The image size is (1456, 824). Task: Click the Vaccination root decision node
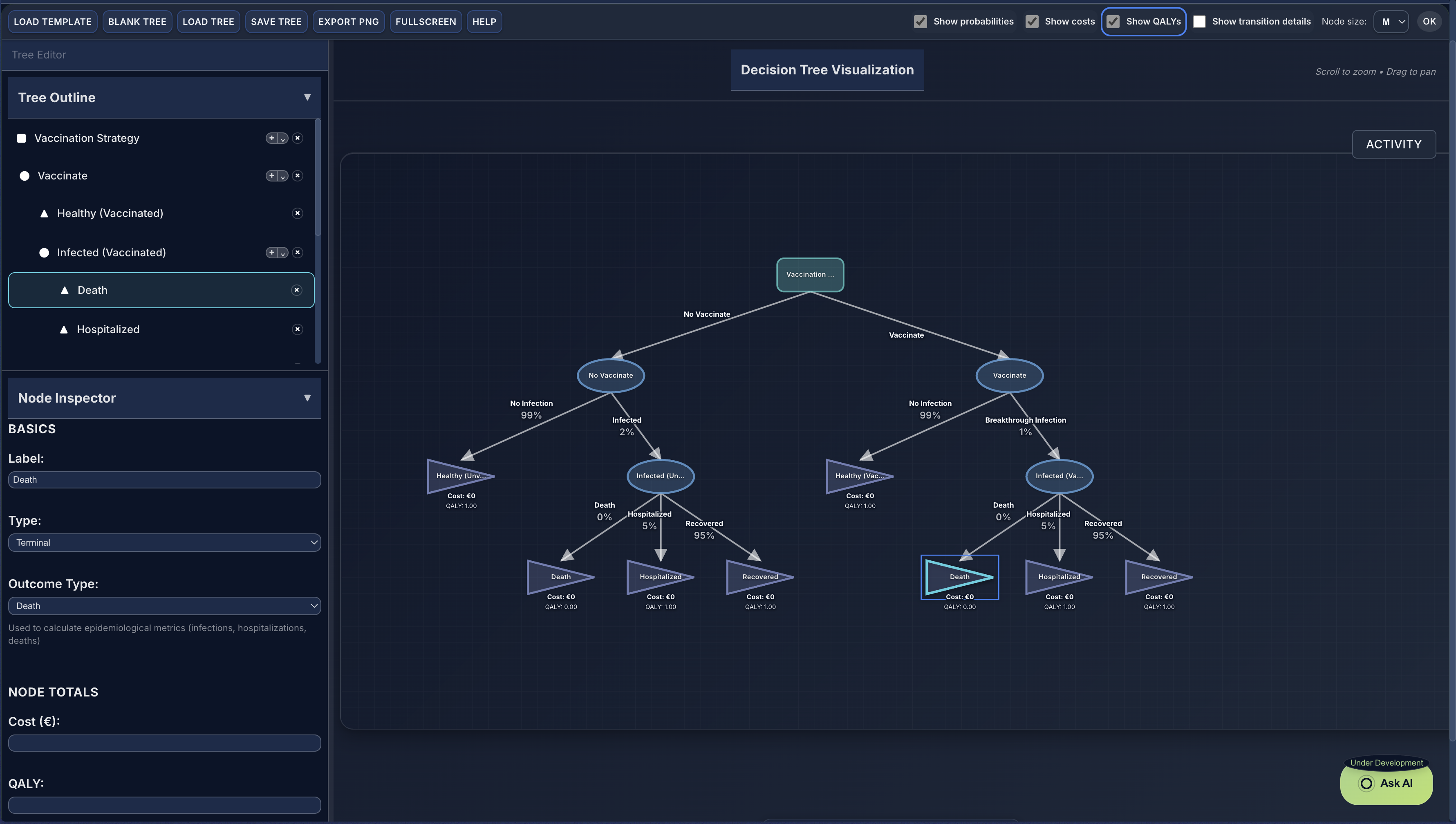pyautogui.click(x=810, y=275)
